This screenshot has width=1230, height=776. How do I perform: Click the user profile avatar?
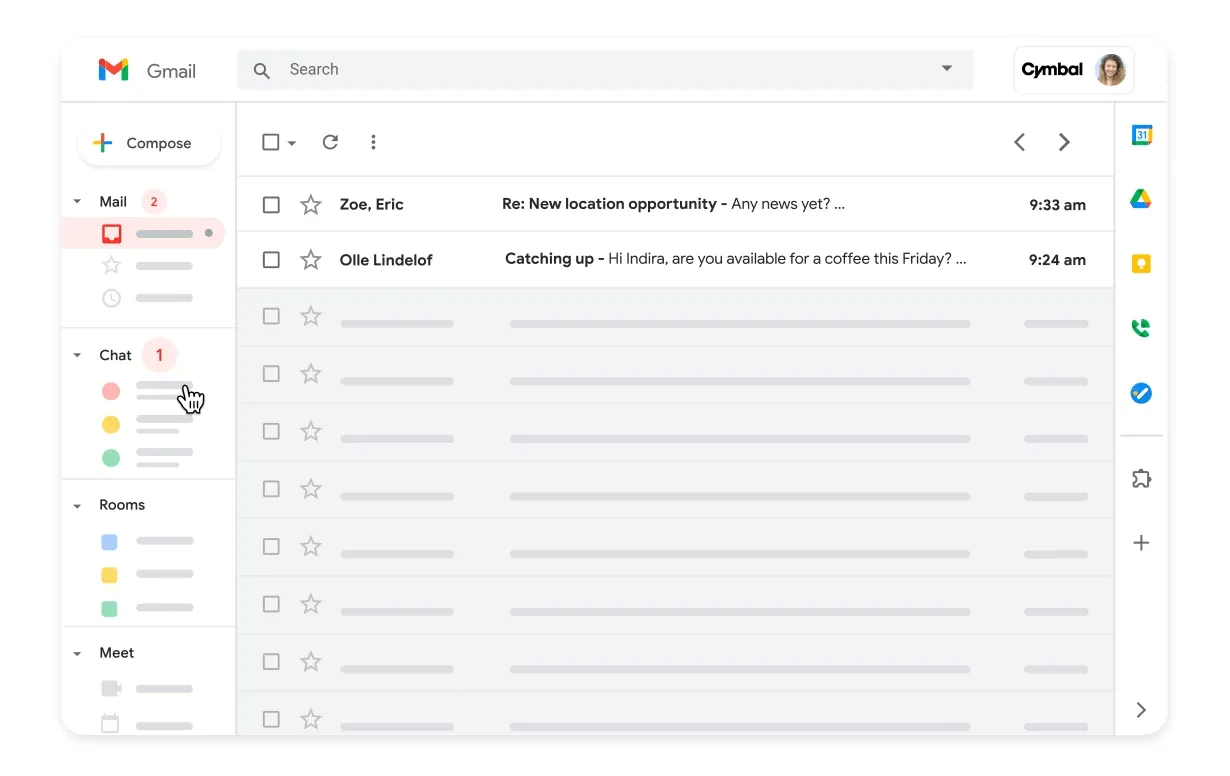click(x=1111, y=70)
